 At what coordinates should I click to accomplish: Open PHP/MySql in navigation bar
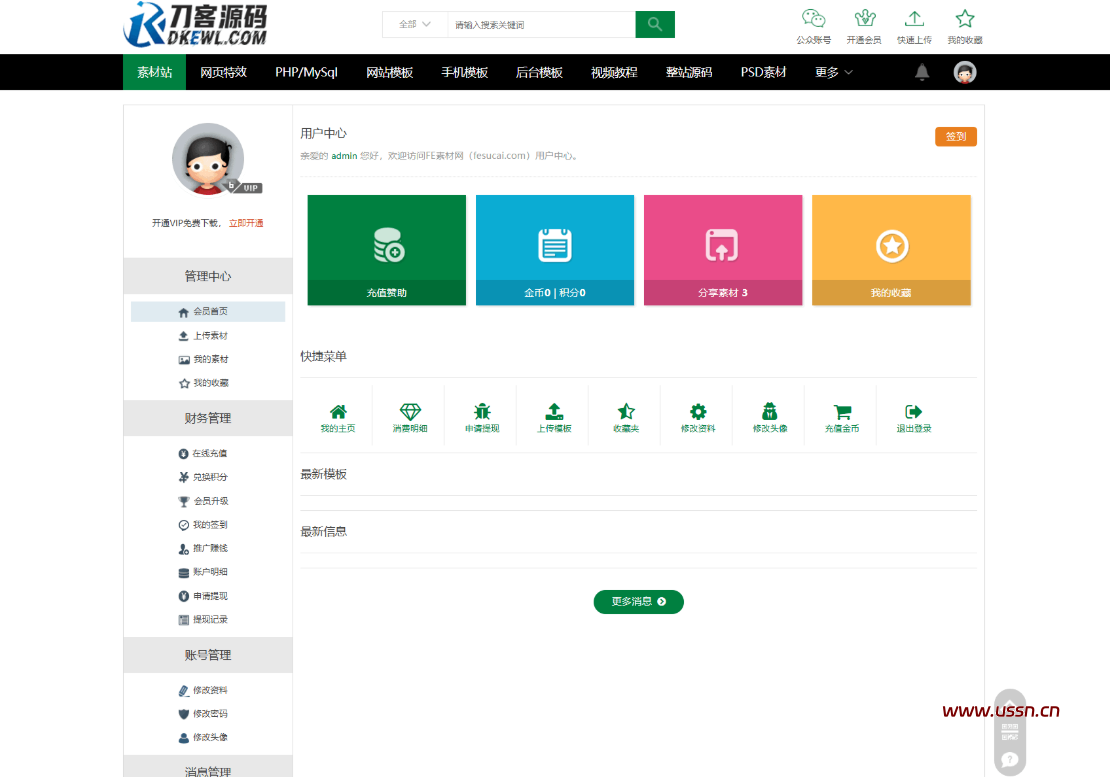307,72
